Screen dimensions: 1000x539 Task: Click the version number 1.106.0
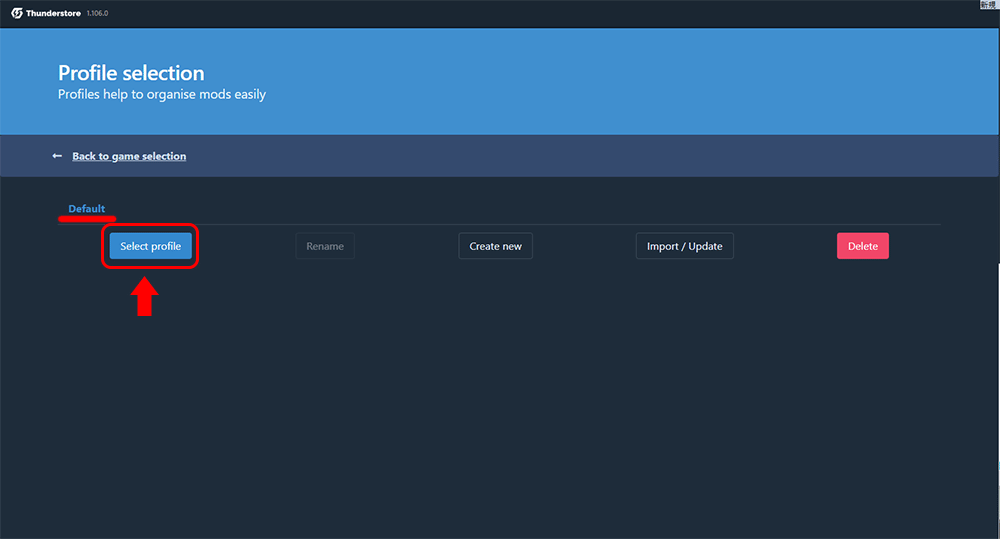(x=97, y=13)
